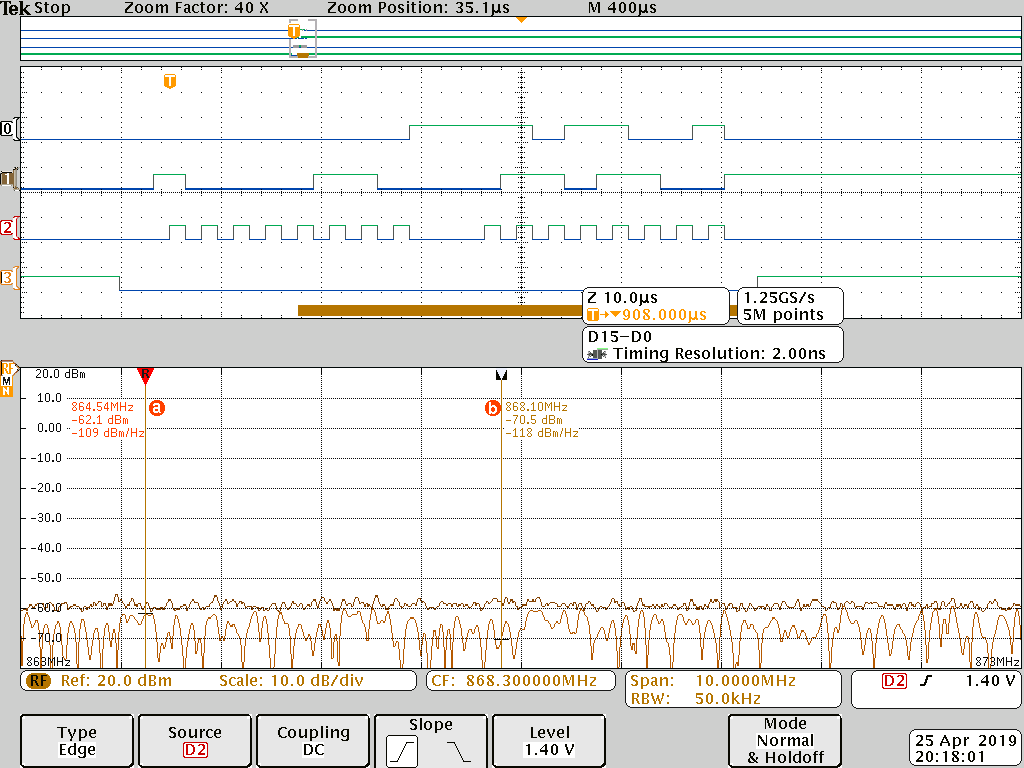Toggle digital channel 2 label
Image resolution: width=1024 pixels, height=768 pixels.
click(x=8, y=228)
